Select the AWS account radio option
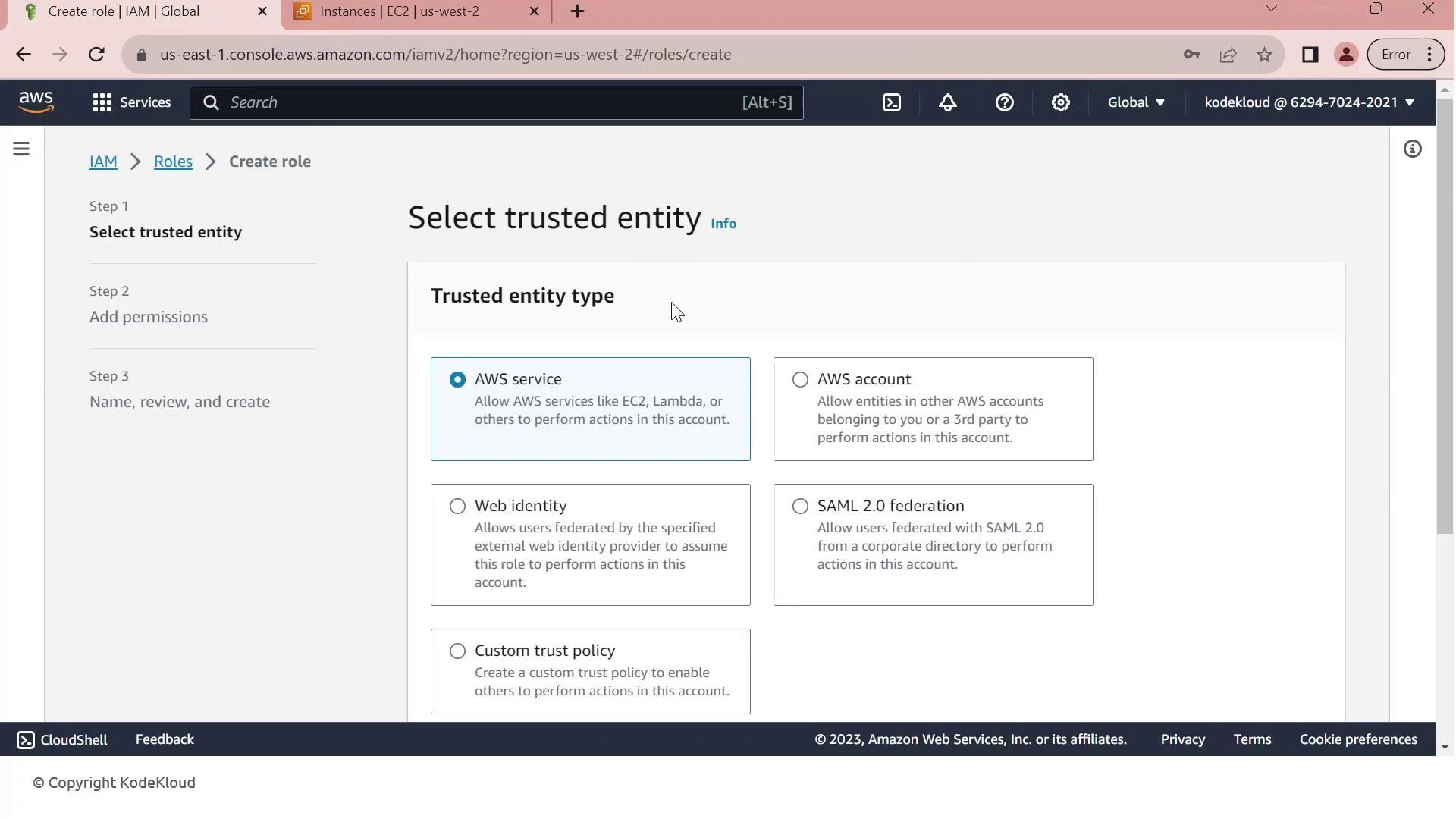The image size is (1456, 819). pyautogui.click(x=800, y=379)
